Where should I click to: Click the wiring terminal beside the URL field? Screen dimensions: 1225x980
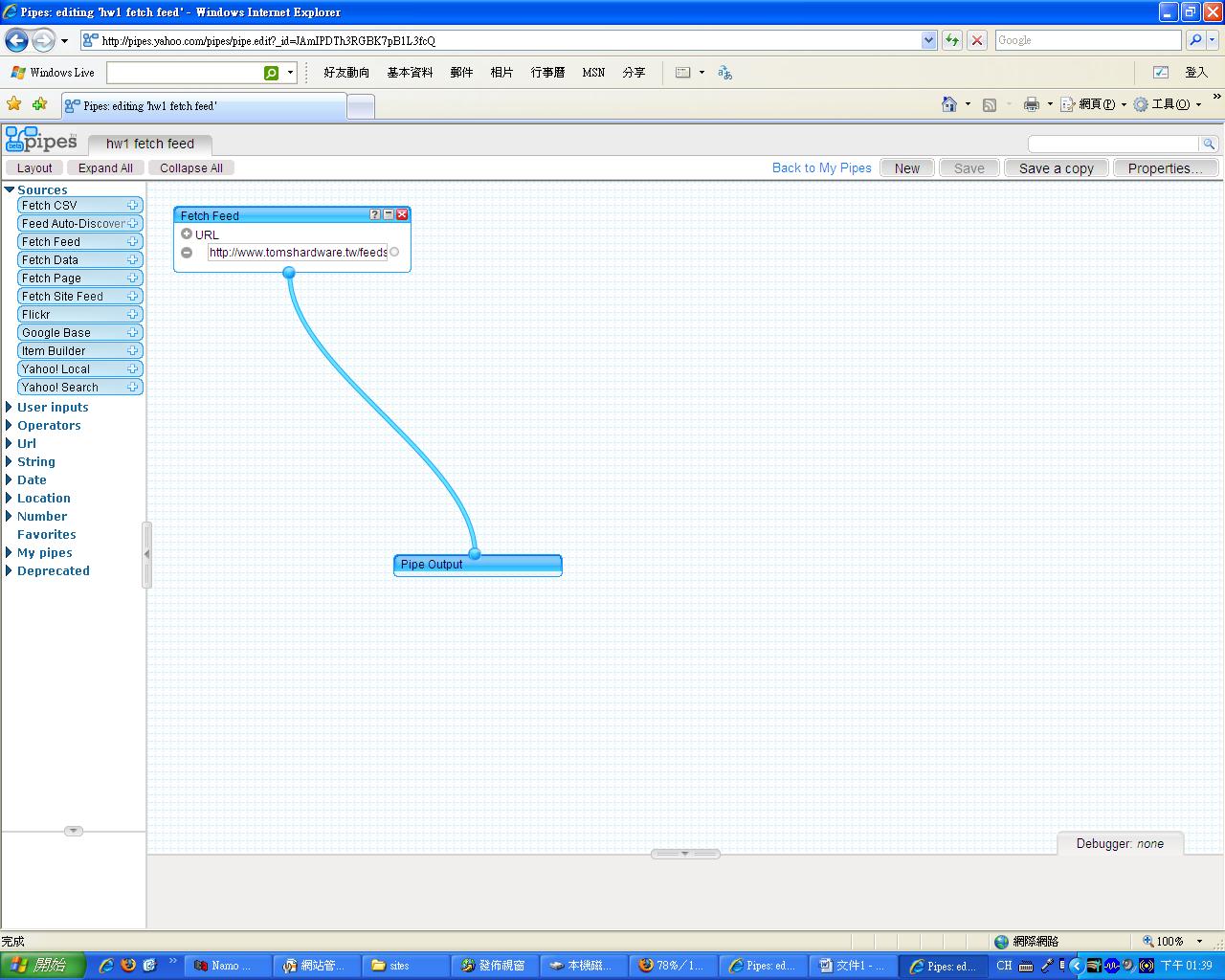(x=394, y=252)
